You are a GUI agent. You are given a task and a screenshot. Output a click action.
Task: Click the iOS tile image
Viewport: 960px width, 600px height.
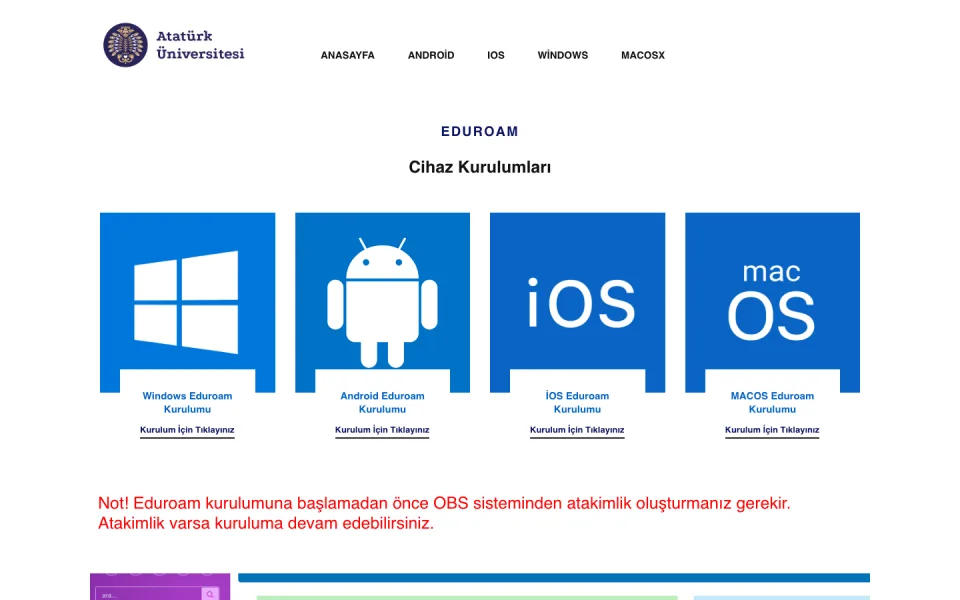577,302
